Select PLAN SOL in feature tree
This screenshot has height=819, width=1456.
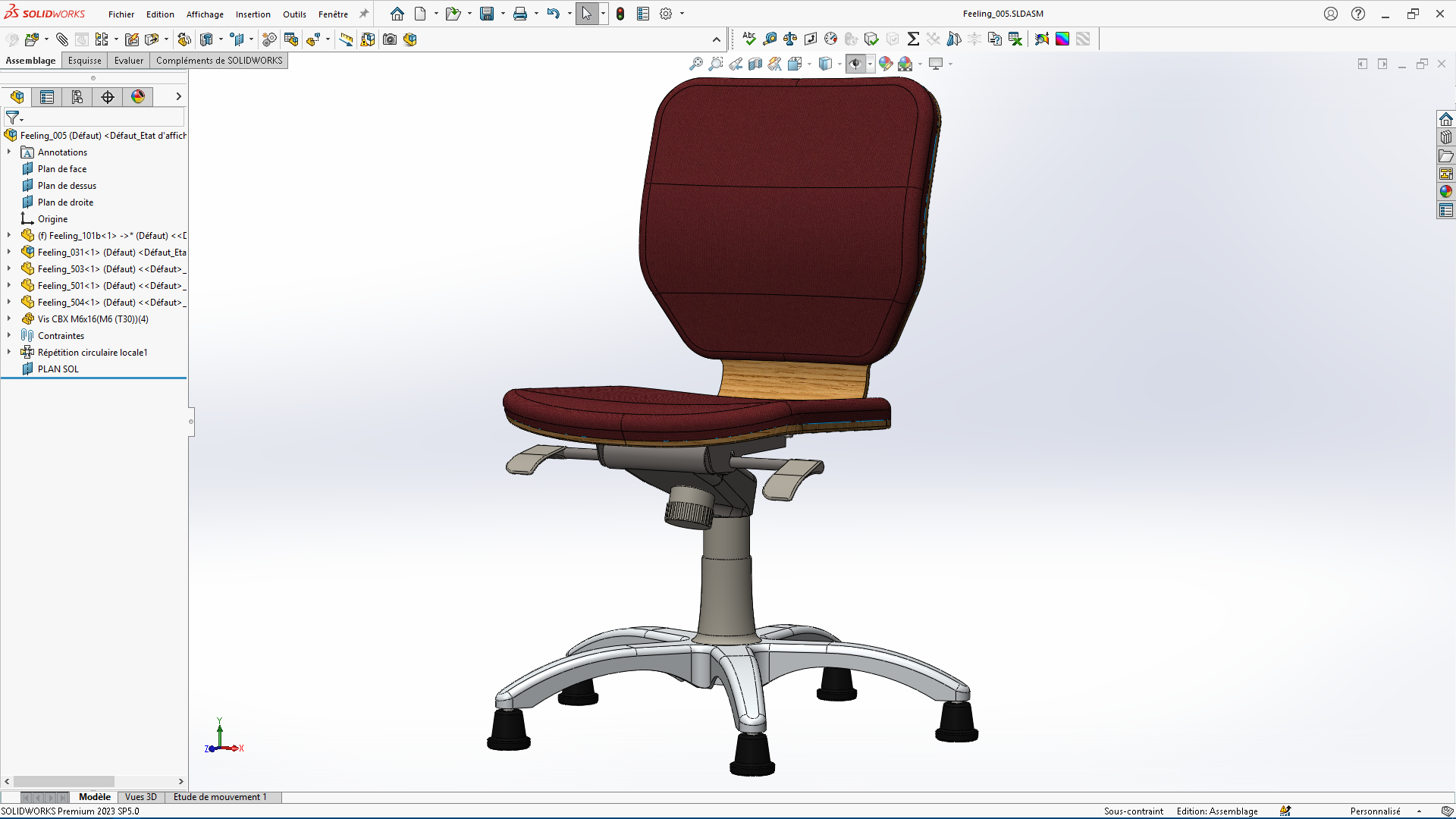pyautogui.click(x=58, y=369)
